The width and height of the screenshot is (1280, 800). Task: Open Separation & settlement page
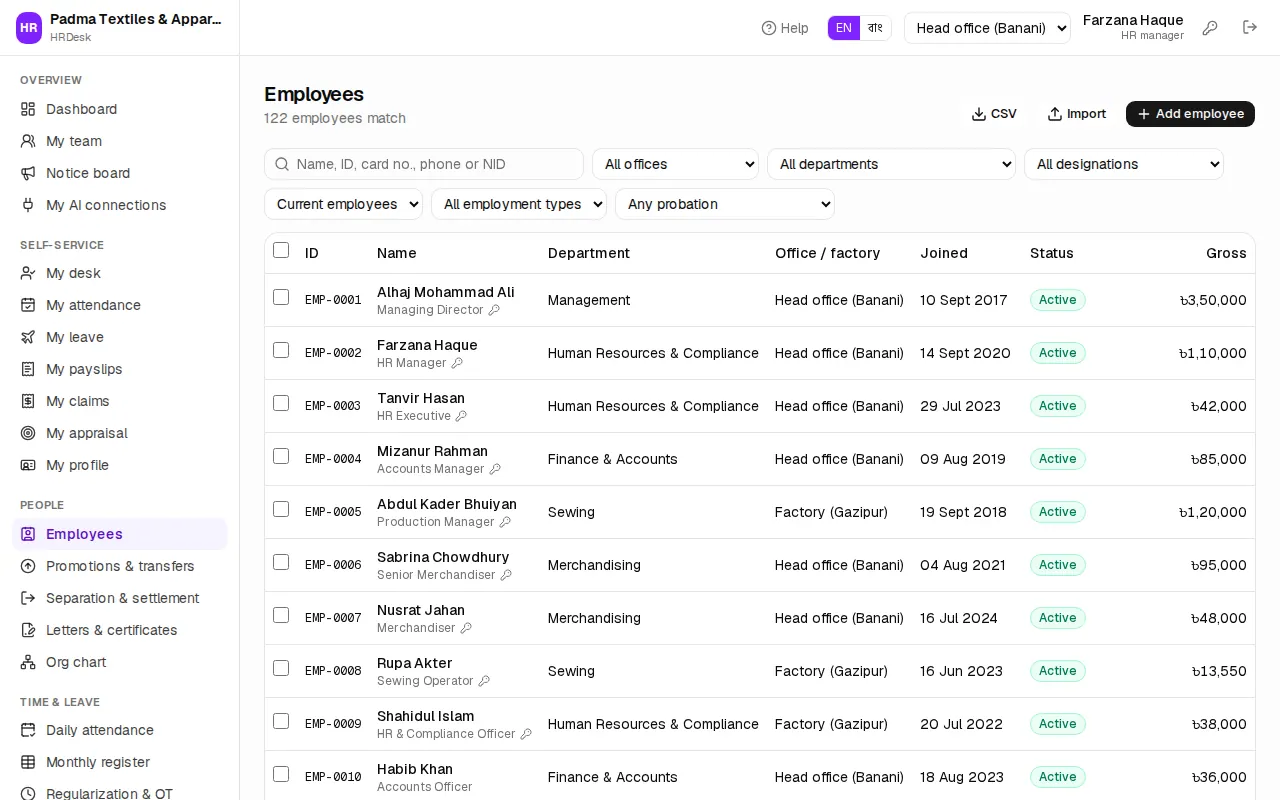pos(119,598)
